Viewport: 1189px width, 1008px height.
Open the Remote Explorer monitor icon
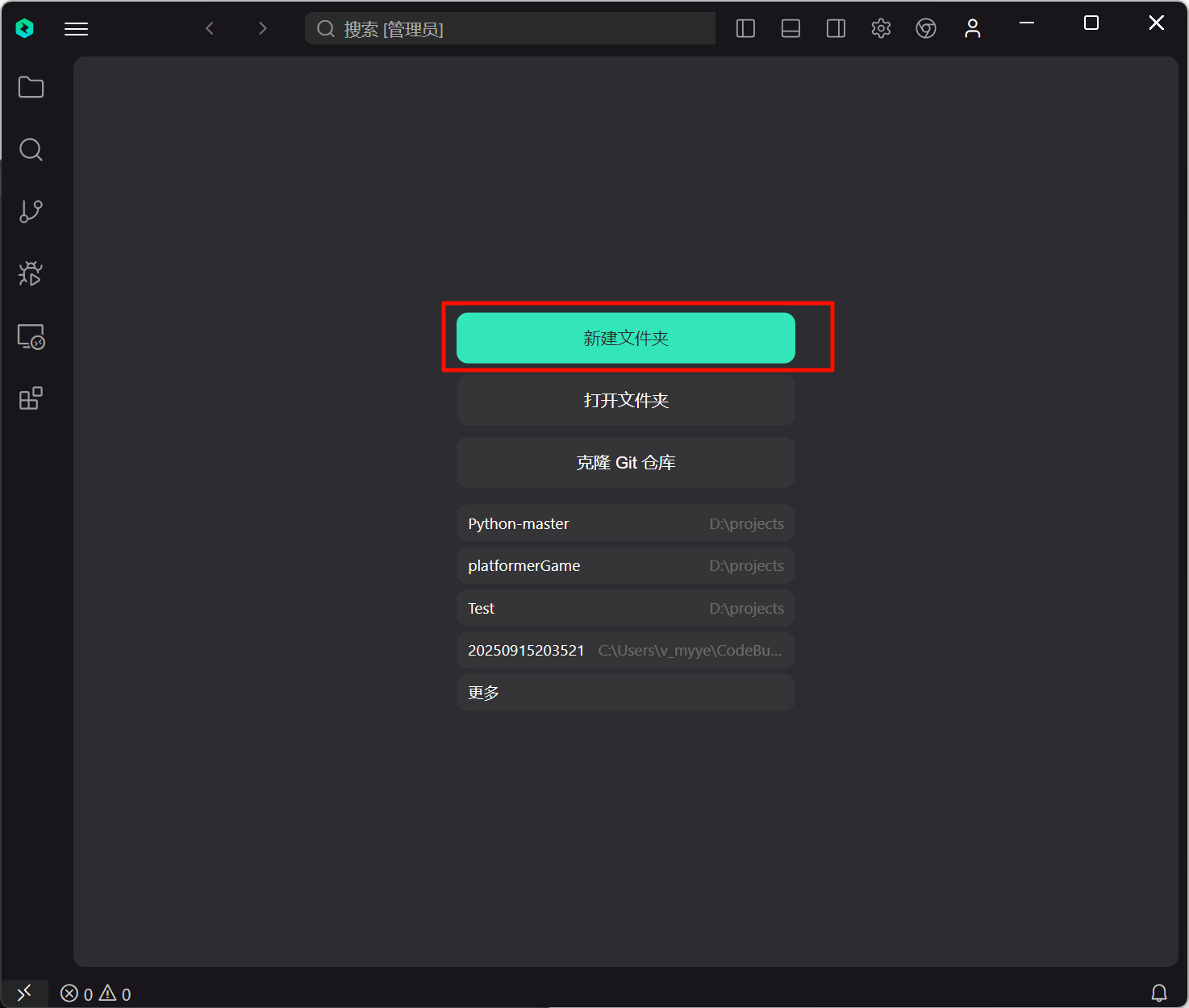click(x=31, y=336)
